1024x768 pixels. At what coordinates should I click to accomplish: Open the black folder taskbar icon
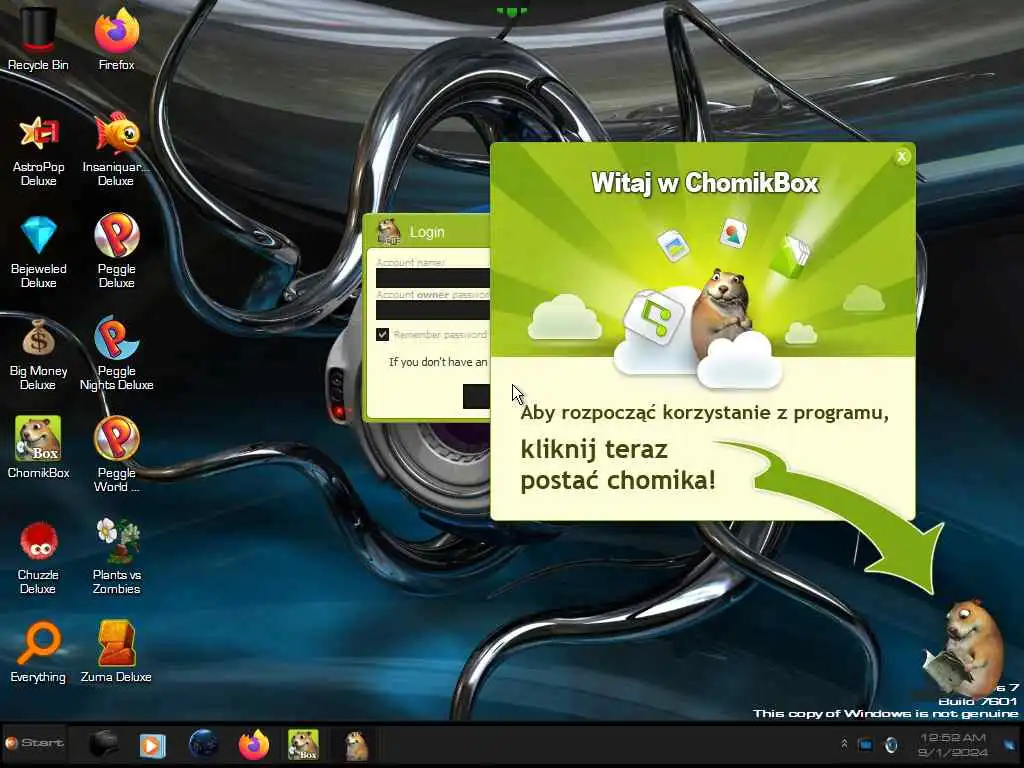pyautogui.click(x=103, y=744)
